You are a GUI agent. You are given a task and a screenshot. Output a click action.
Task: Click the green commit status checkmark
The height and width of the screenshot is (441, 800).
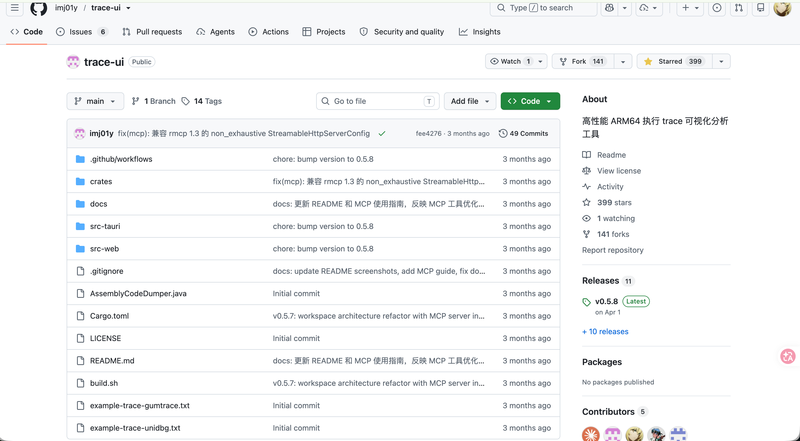382,133
